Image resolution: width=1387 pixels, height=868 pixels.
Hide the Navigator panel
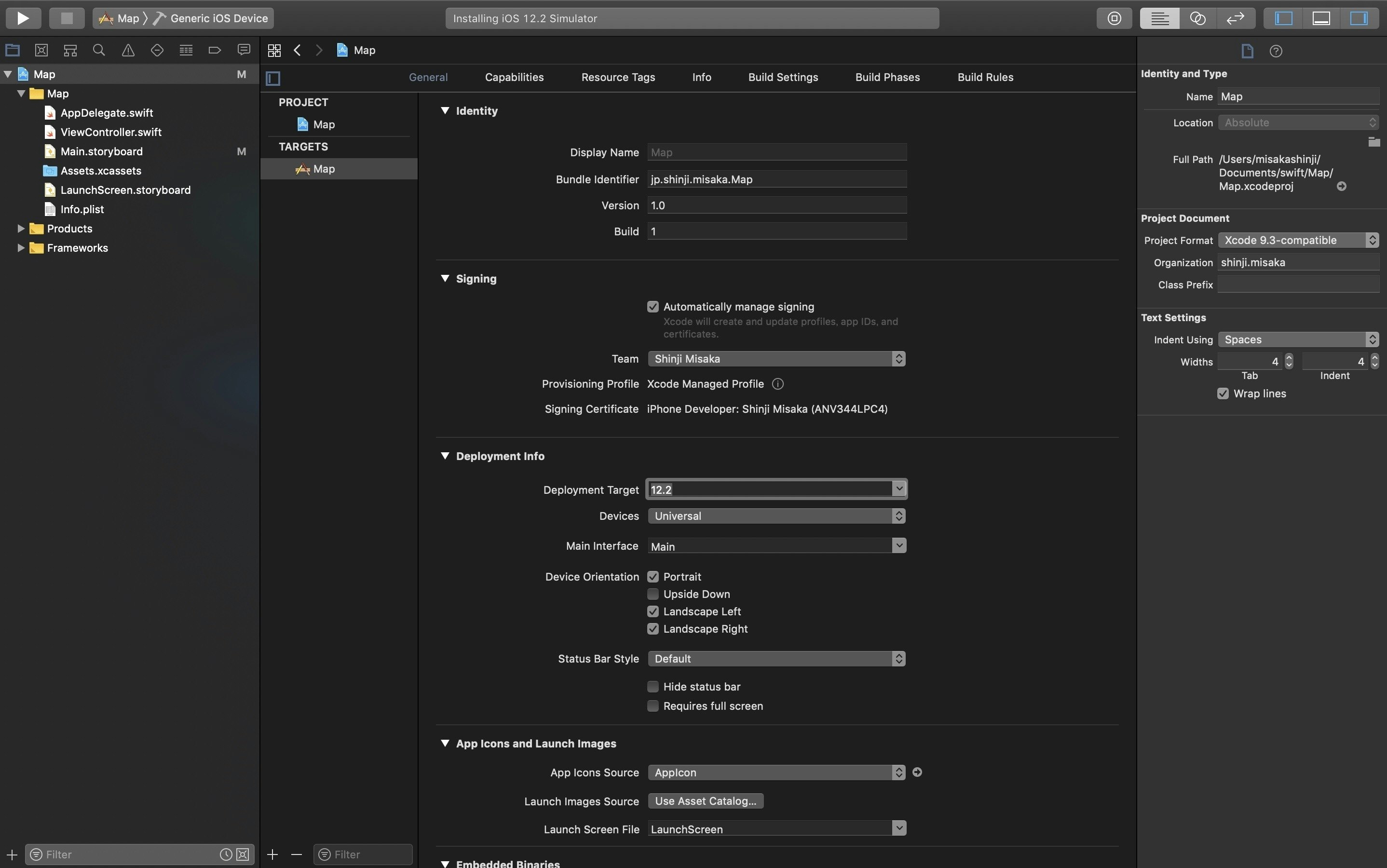coord(1284,18)
